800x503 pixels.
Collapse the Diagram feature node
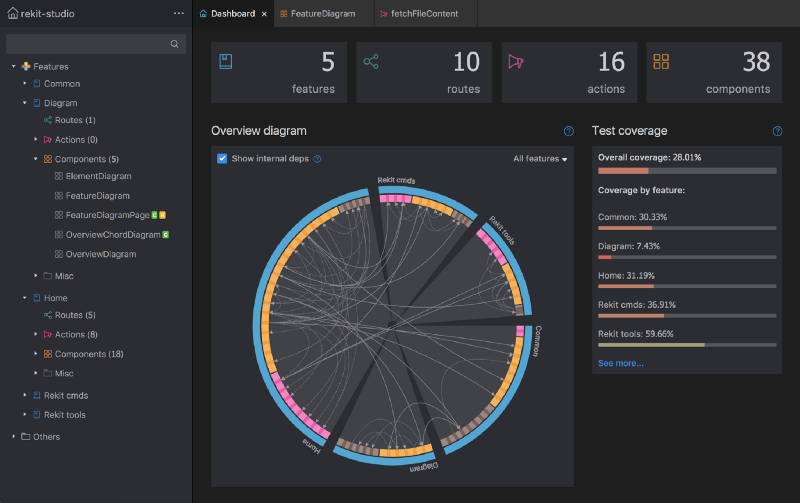click(x=24, y=103)
